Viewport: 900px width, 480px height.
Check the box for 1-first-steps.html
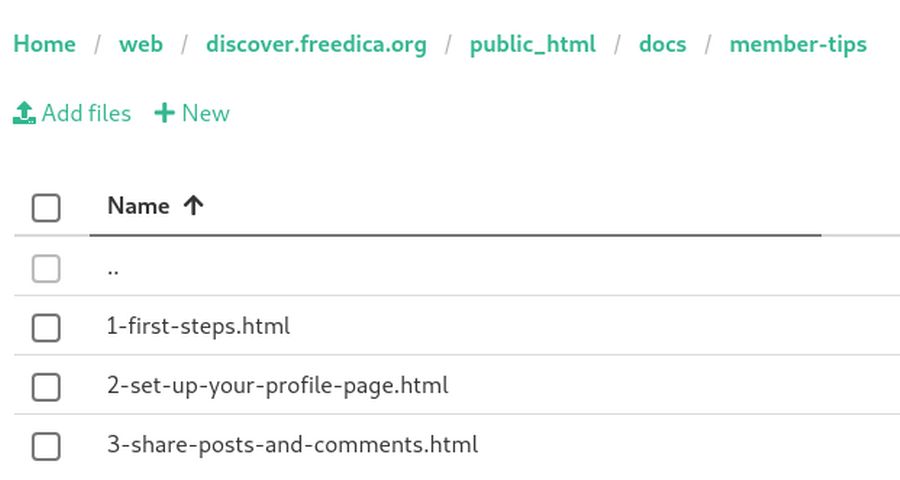(x=46, y=327)
